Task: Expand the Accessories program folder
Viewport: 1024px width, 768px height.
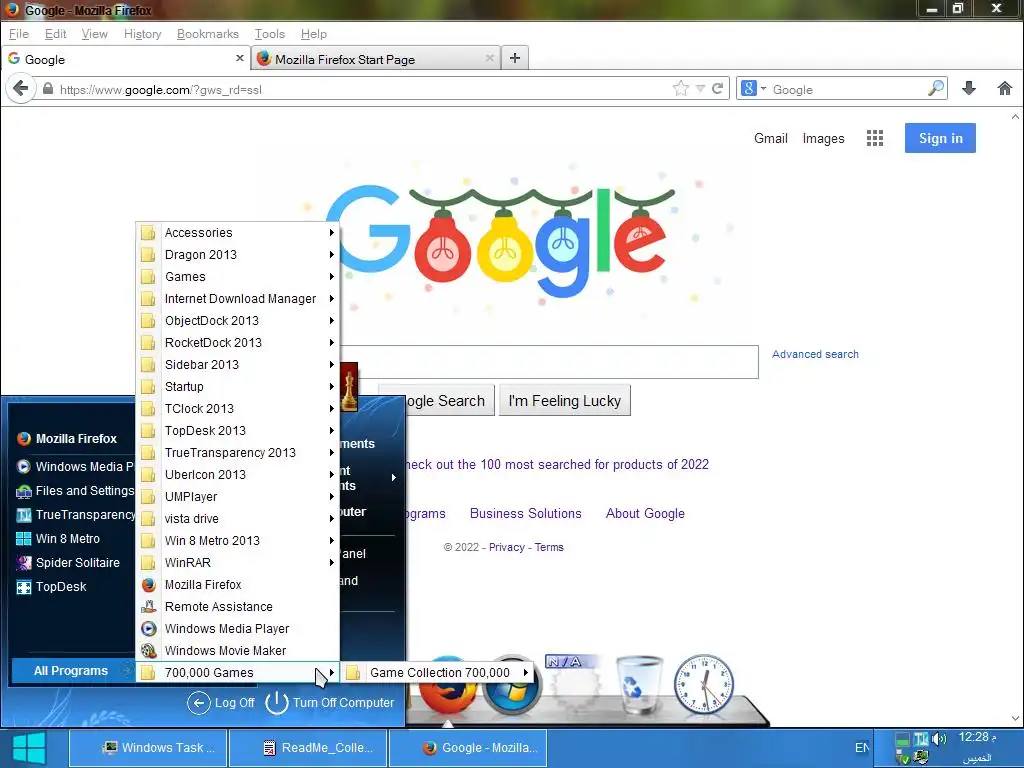Action: click(x=238, y=232)
